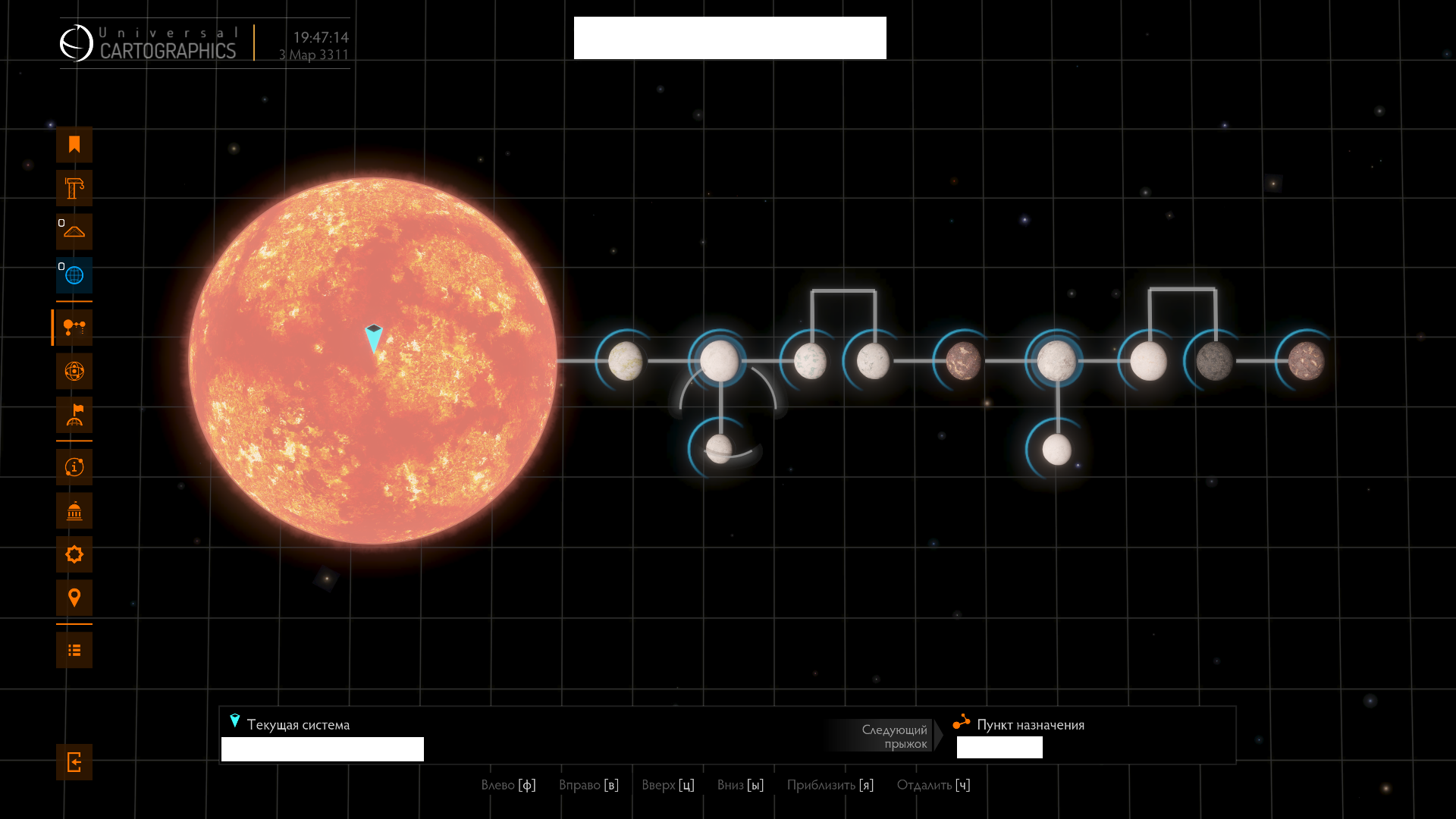
Task: Open the orrery orbit view icon
Action: pos(74,372)
